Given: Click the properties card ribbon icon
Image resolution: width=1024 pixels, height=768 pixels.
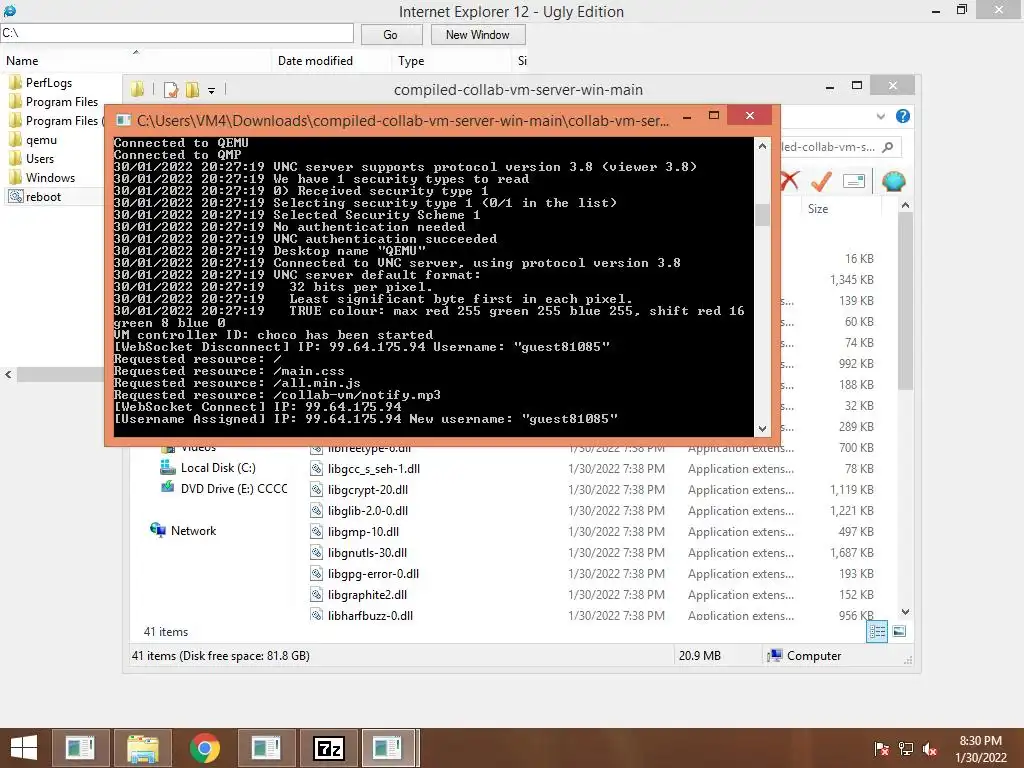Looking at the screenshot, I should [854, 181].
